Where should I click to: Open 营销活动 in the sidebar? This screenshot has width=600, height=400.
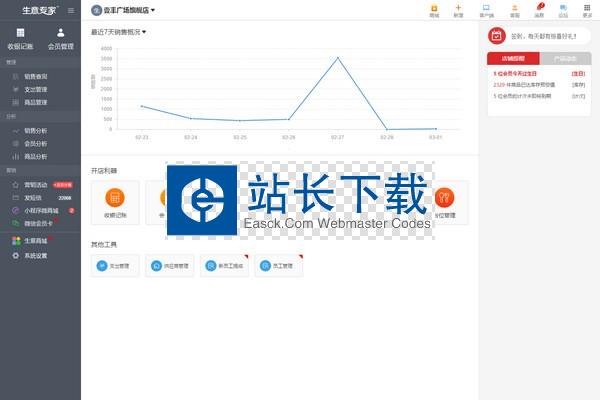pos(36,185)
